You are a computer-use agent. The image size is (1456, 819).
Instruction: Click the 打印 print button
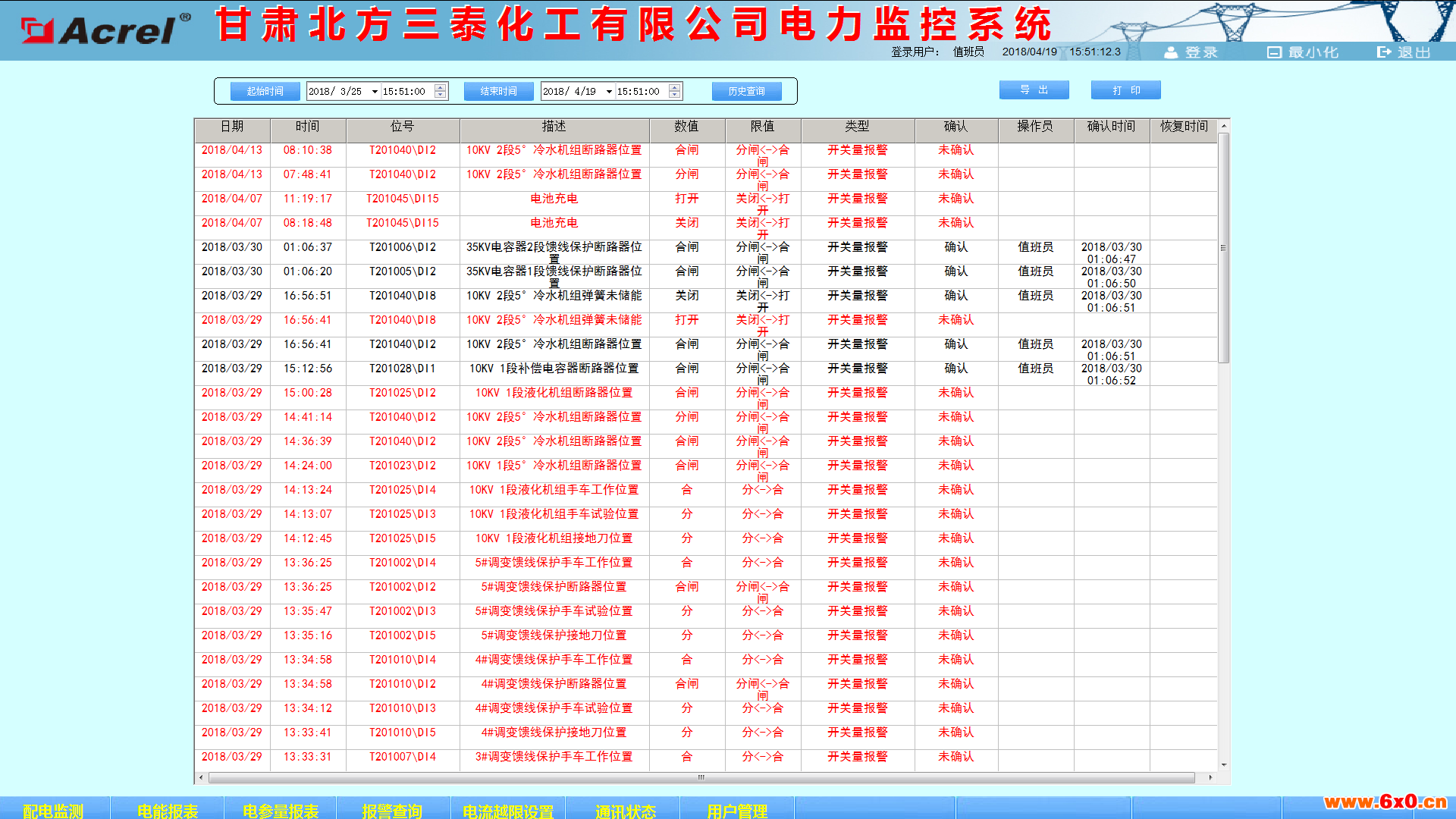click(x=1126, y=90)
